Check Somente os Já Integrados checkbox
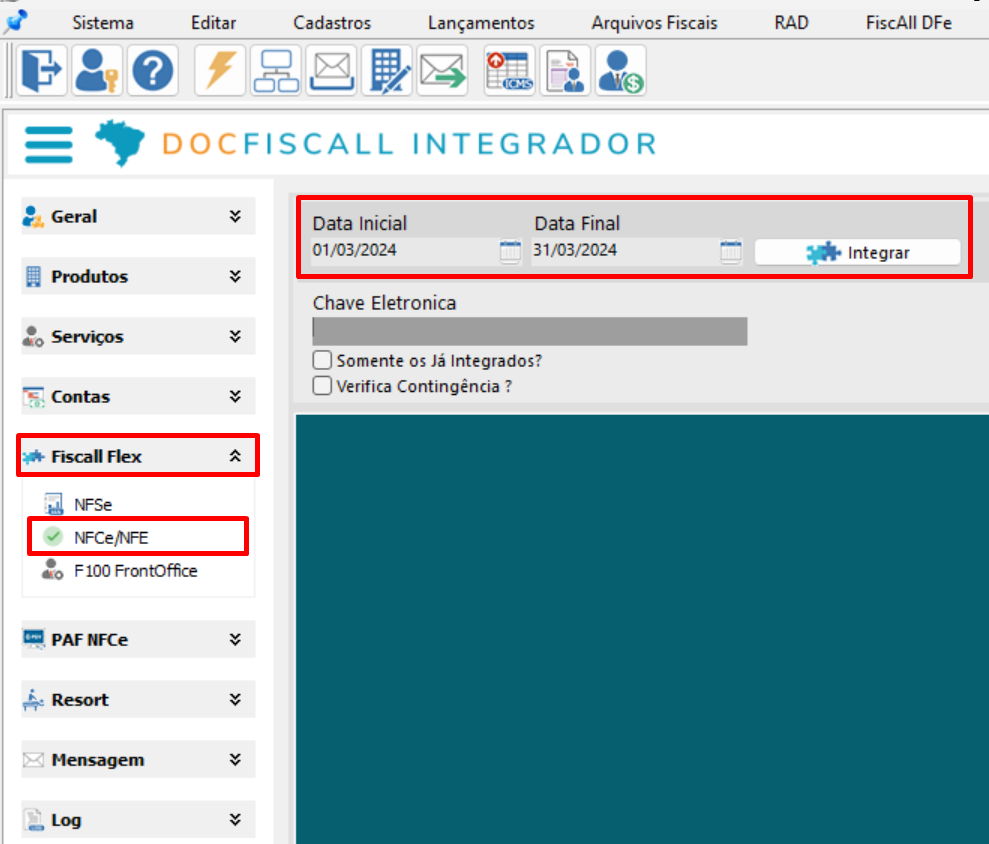 click(322, 360)
